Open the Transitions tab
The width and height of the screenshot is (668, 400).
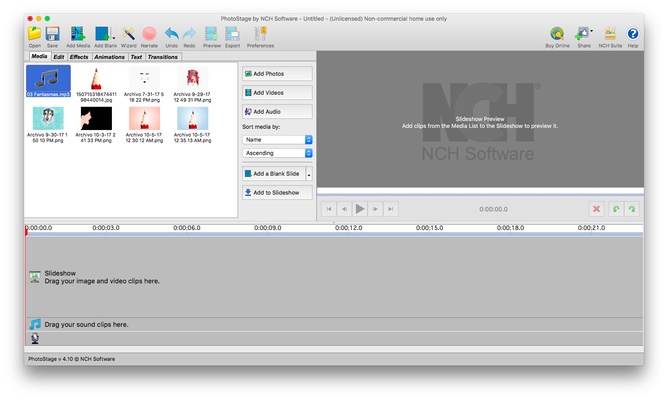163,57
